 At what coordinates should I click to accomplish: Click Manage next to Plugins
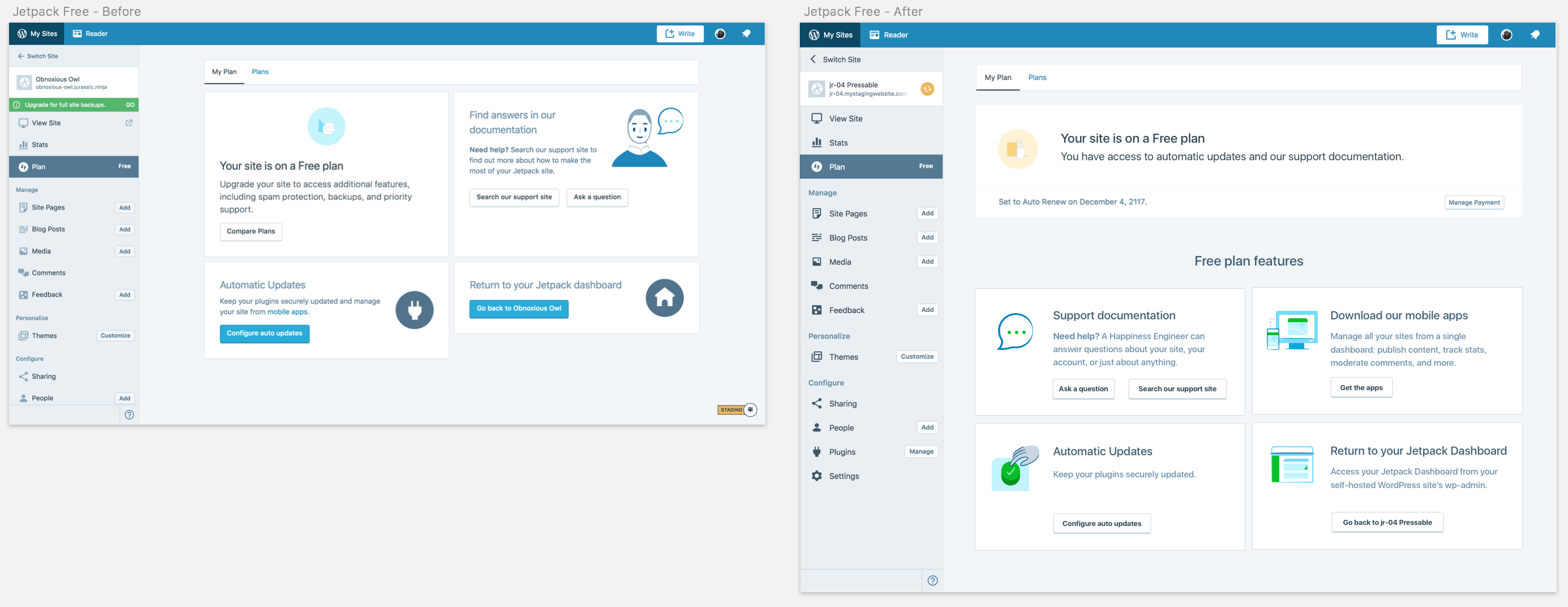921,452
